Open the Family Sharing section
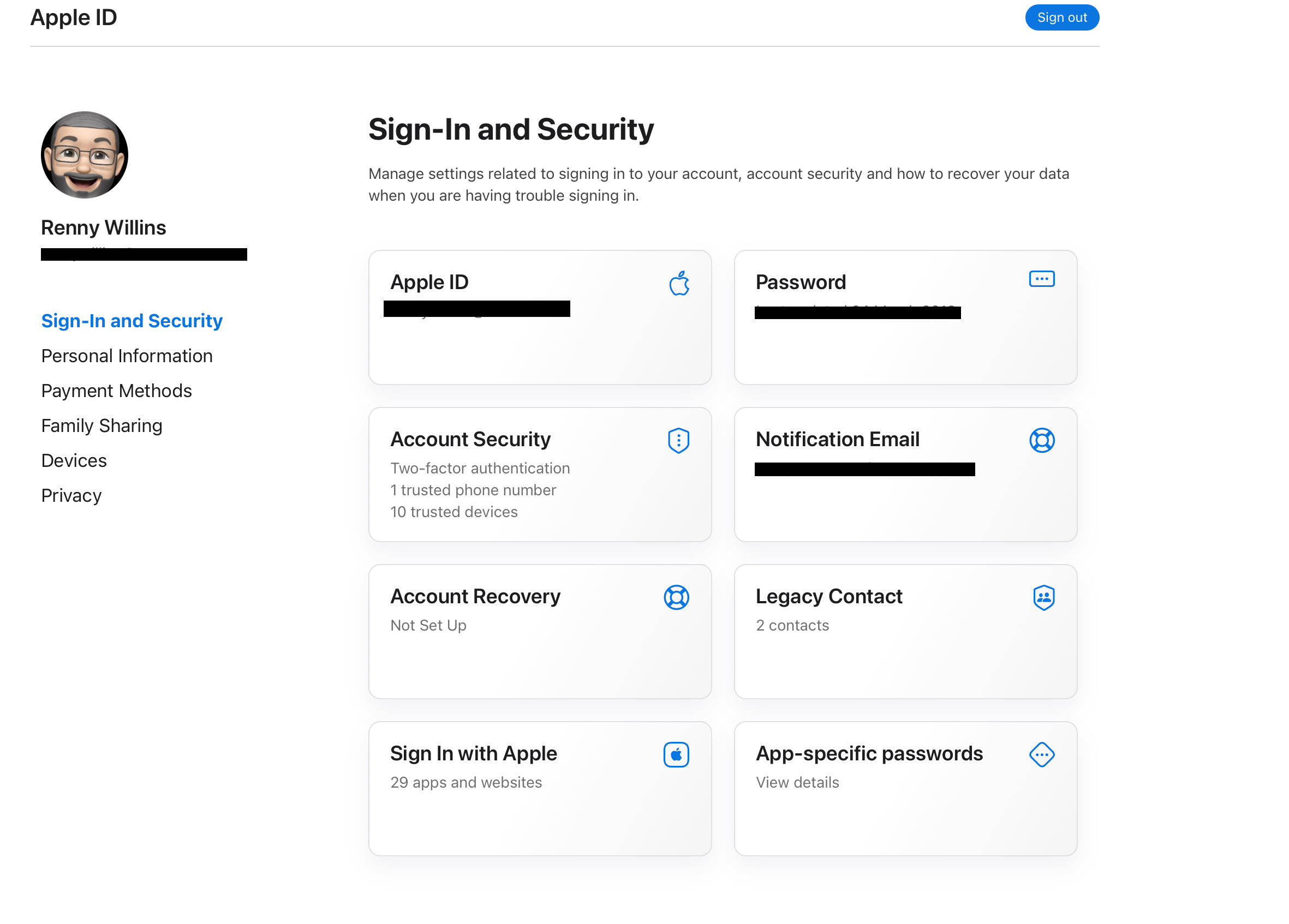Viewport: 1289px width, 924px height. (x=101, y=425)
